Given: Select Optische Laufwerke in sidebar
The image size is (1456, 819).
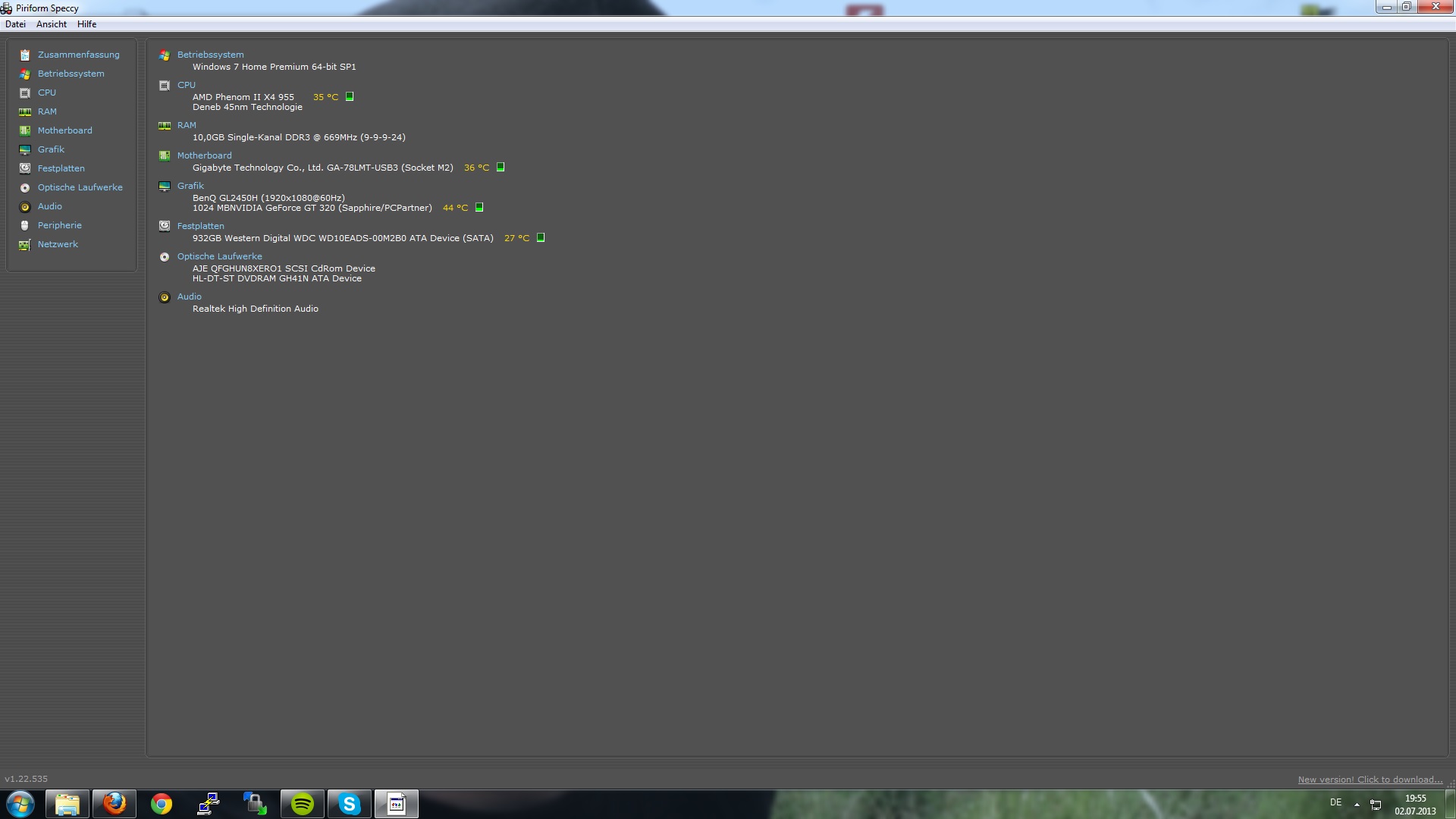Looking at the screenshot, I should coord(80,187).
